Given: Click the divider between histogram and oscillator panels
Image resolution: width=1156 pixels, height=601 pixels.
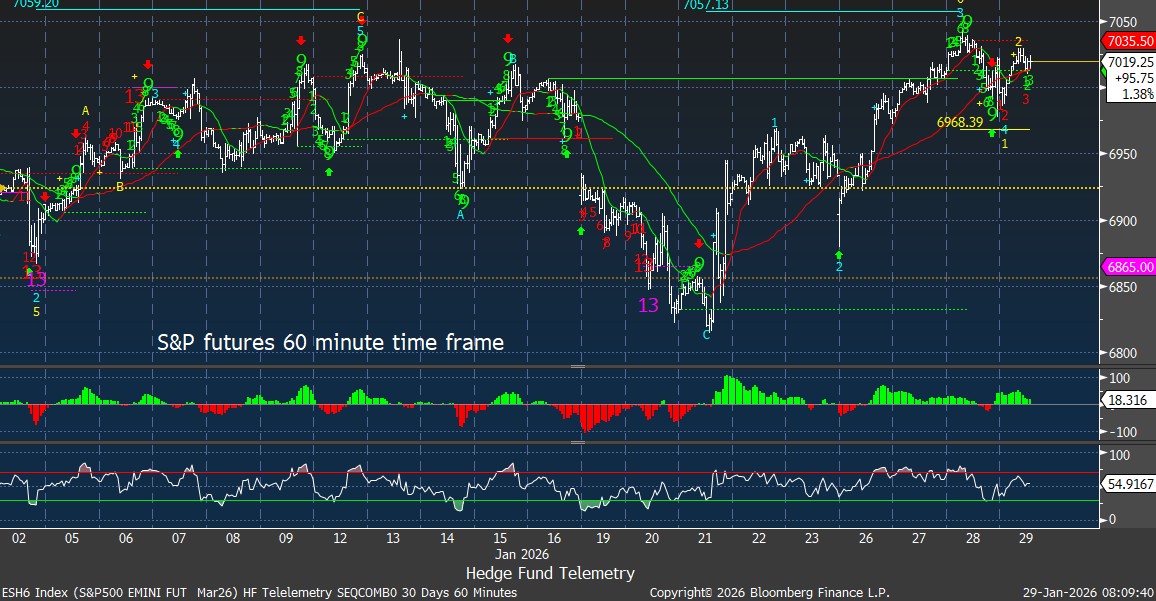Looking at the screenshot, I should point(577,441).
